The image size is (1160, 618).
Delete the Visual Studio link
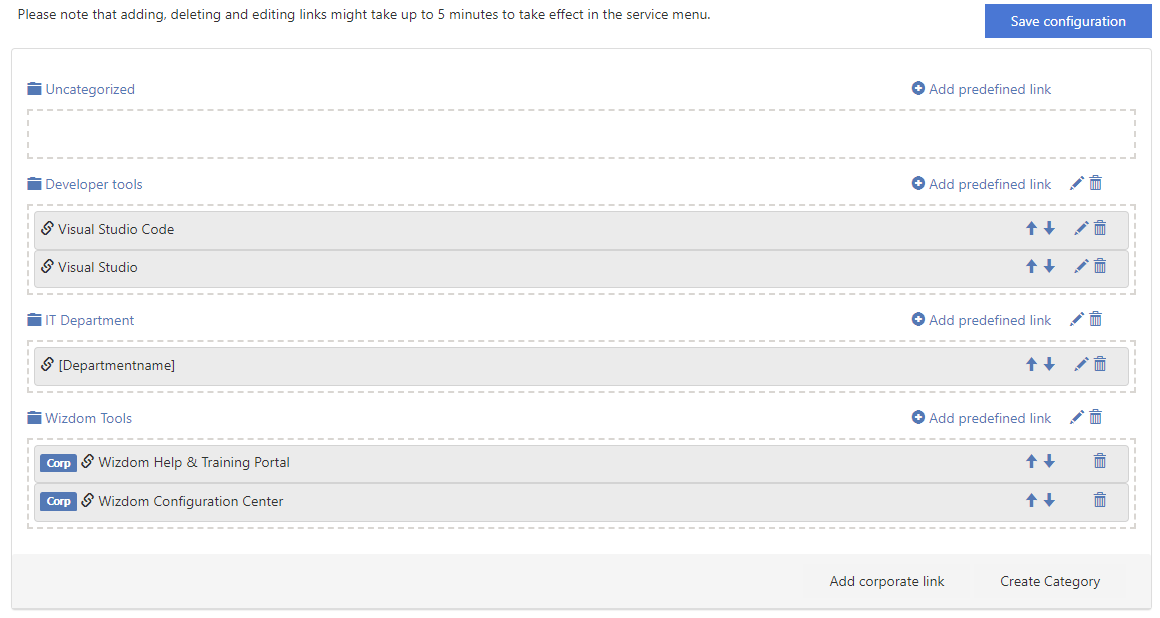[1100, 266]
